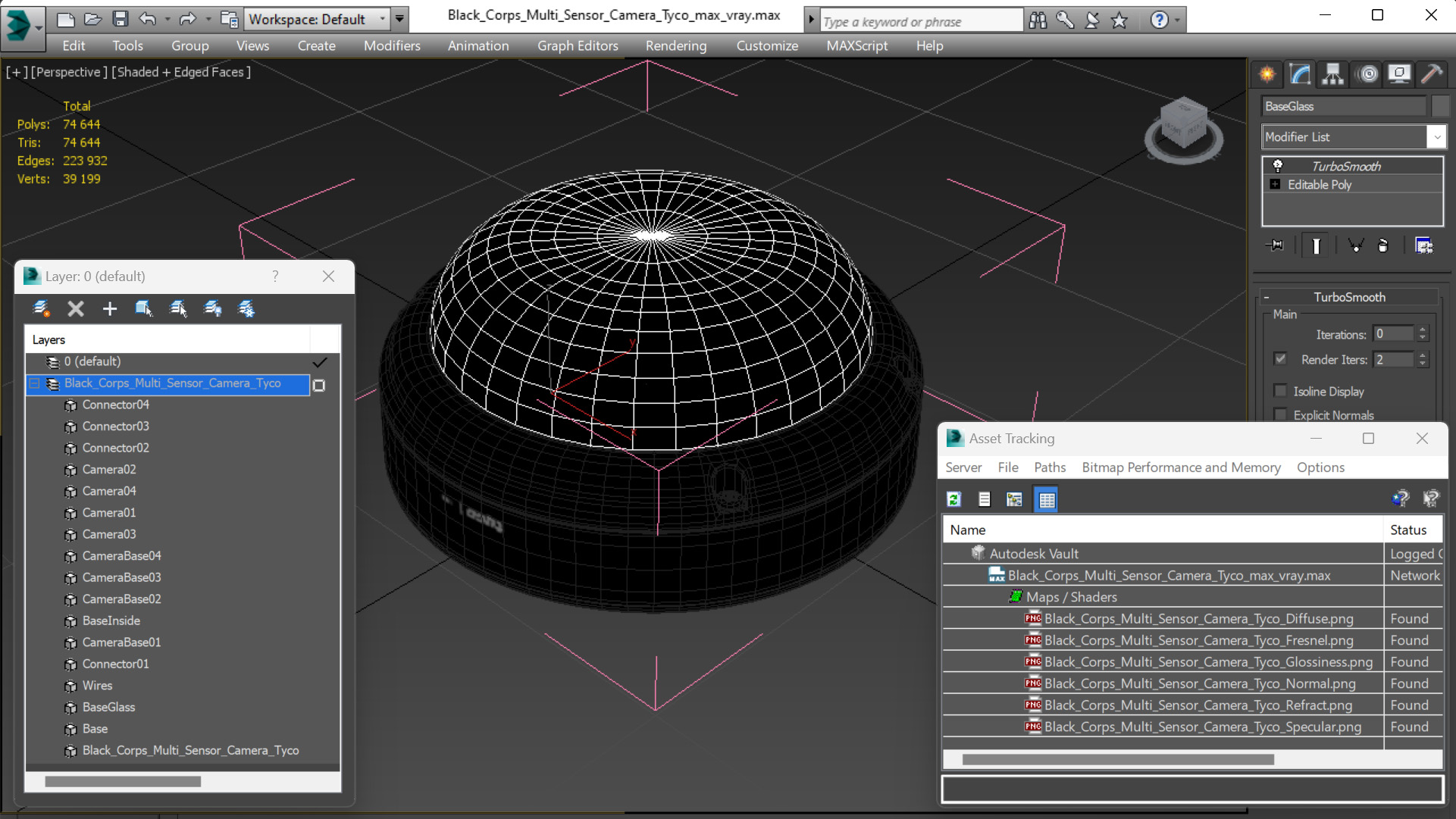Open the Graph Editors menu in menubar
Viewport: 1456px width, 819px height.
578,45
